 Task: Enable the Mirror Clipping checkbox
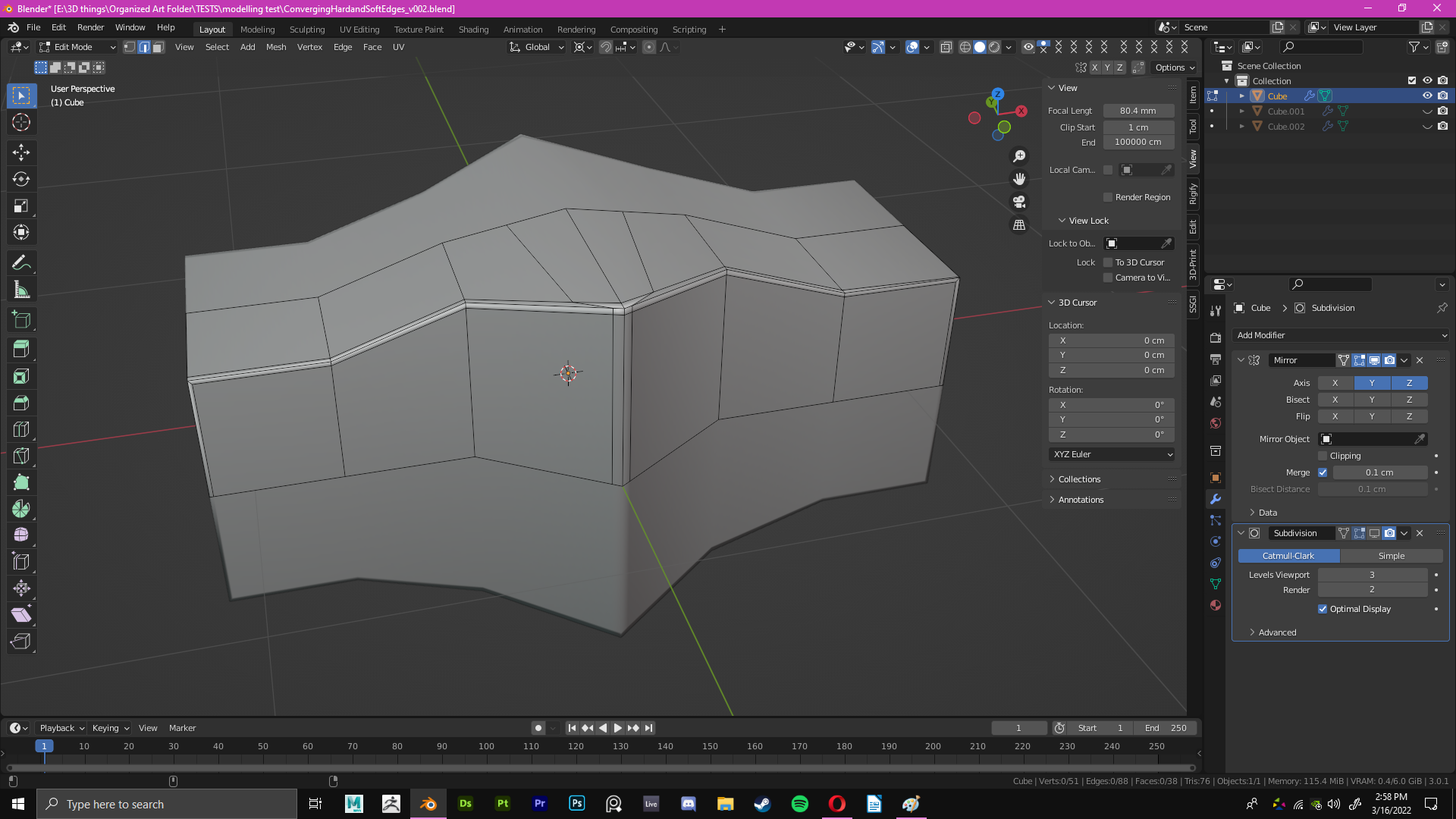(x=1323, y=456)
